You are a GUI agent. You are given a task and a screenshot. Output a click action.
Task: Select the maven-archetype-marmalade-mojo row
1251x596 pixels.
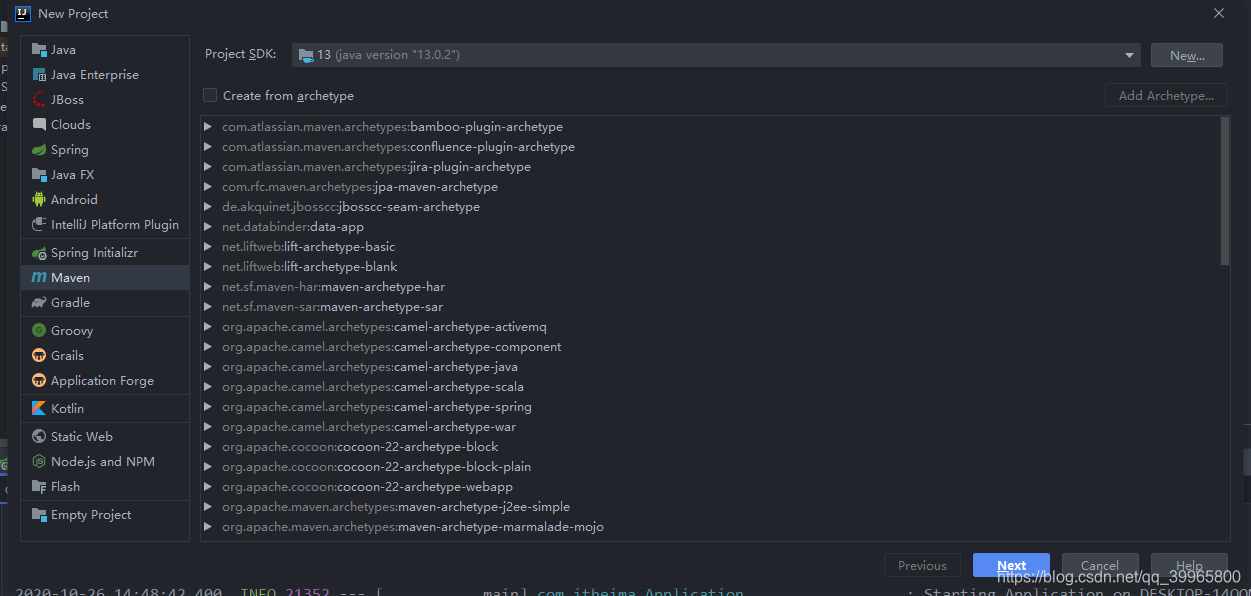[x=710, y=527]
